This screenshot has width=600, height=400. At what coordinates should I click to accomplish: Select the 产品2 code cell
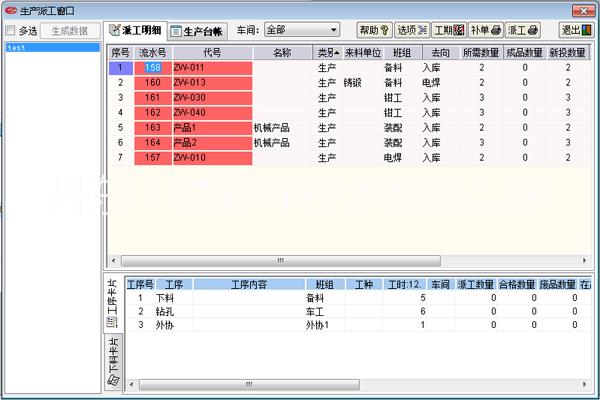213,142
